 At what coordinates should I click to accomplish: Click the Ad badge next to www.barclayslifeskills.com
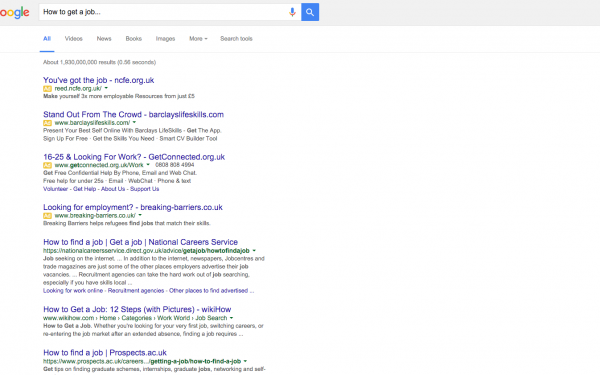pyautogui.click(x=47, y=123)
